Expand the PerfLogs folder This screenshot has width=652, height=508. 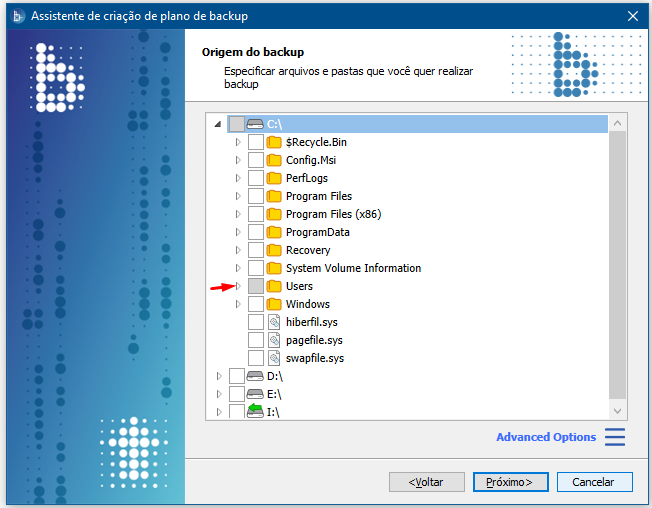(238, 178)
